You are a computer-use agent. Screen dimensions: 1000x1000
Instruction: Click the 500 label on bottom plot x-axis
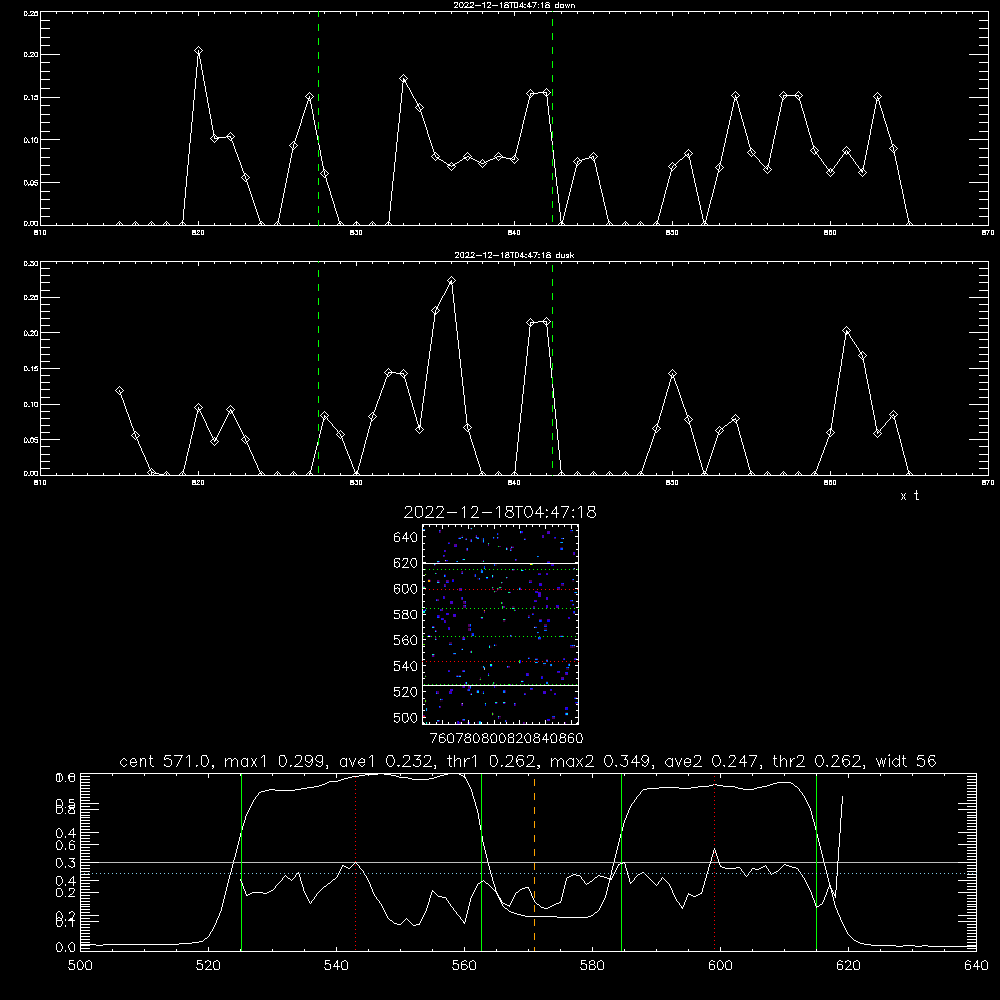click(x=80, y=966)
